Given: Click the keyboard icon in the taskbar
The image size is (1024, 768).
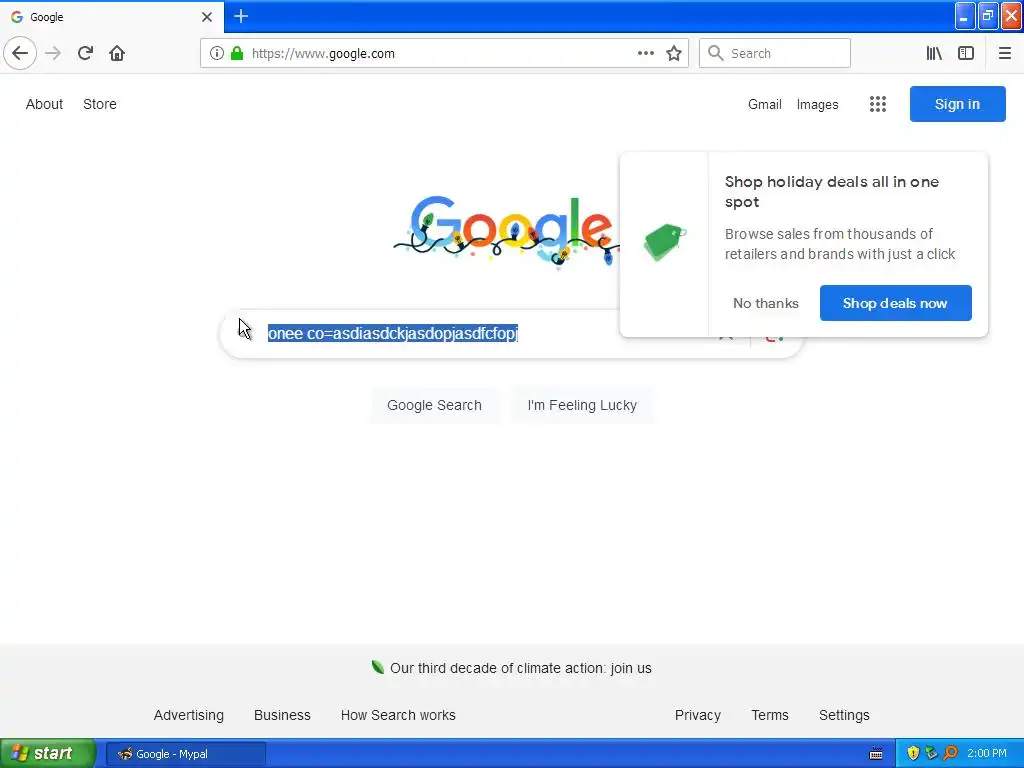Looking at the screenshot, I should pyautogui.click(x=876, y=754).
